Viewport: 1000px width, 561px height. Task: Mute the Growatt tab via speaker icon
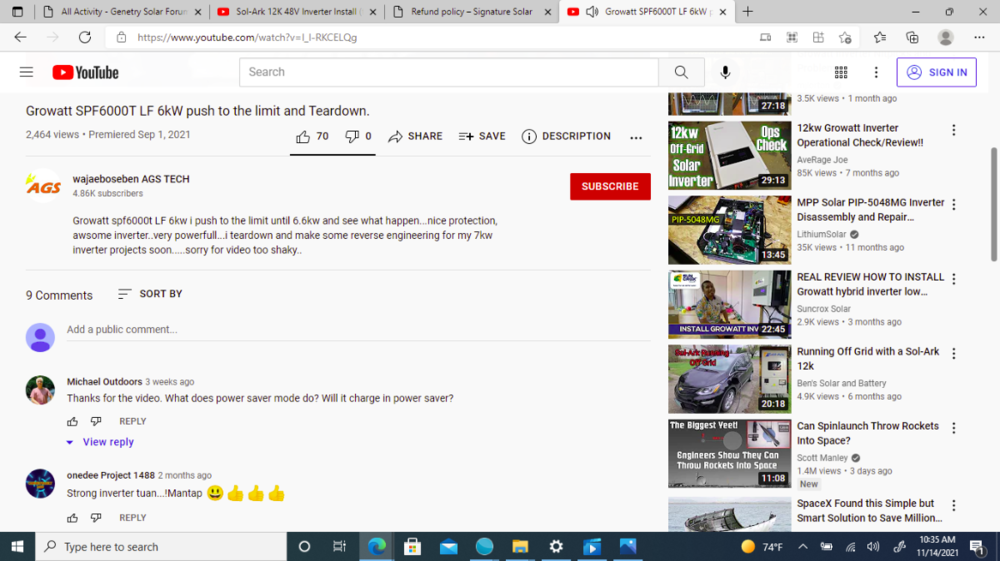[592, 11]
